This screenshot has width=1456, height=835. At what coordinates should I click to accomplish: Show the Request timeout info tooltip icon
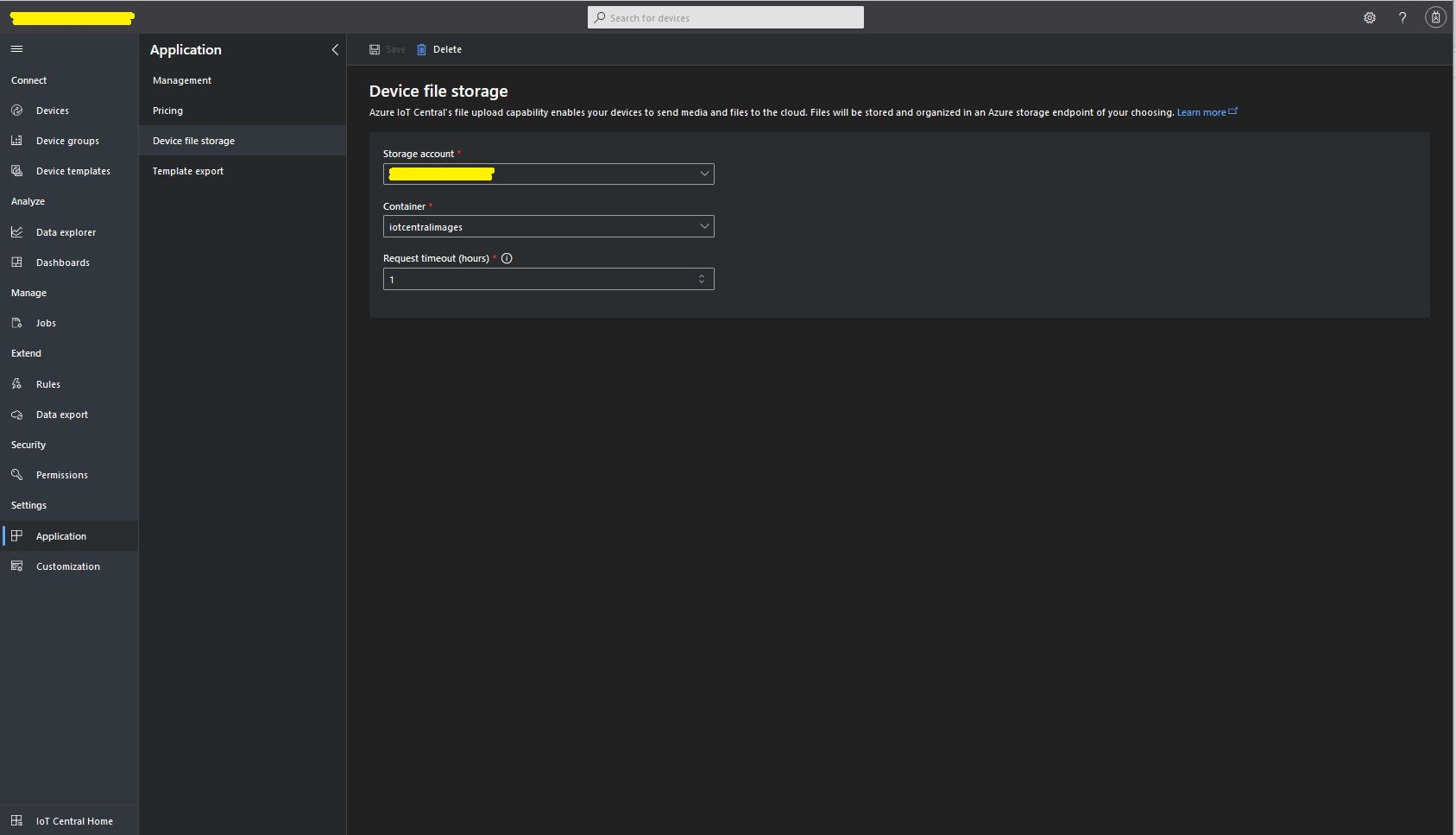click(507, 258)
